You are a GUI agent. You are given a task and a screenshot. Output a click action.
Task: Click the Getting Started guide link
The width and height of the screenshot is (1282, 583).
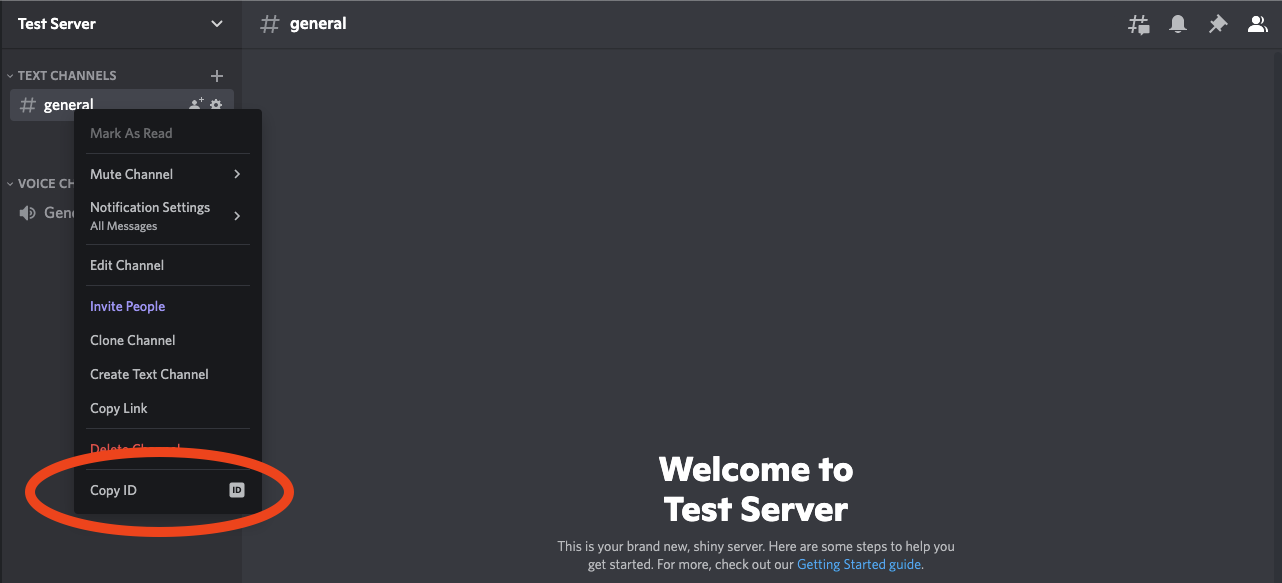pyautogui.click(x=858, y=564)
